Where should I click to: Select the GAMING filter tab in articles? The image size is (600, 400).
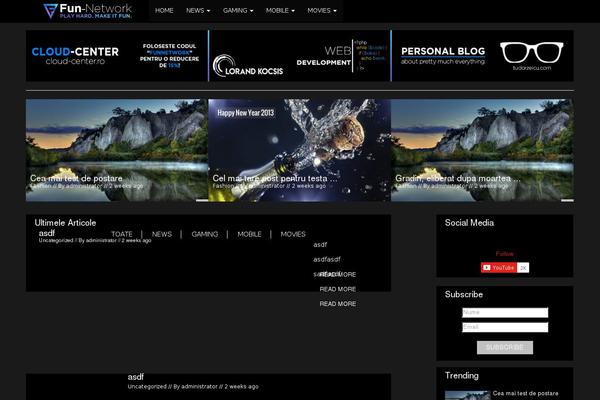205,234
